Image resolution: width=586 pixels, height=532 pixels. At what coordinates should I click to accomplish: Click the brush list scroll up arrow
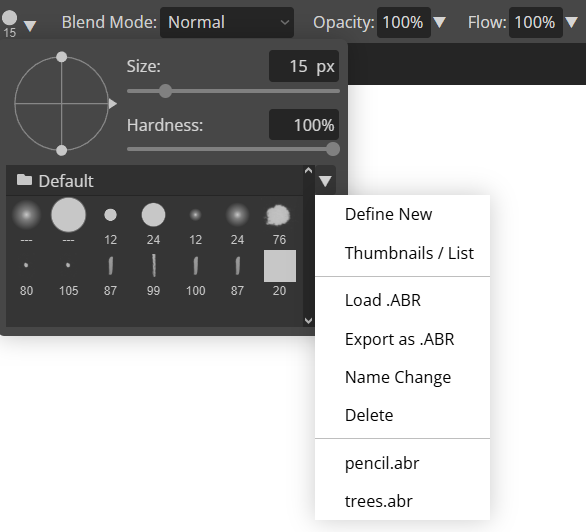pos(308,171)
